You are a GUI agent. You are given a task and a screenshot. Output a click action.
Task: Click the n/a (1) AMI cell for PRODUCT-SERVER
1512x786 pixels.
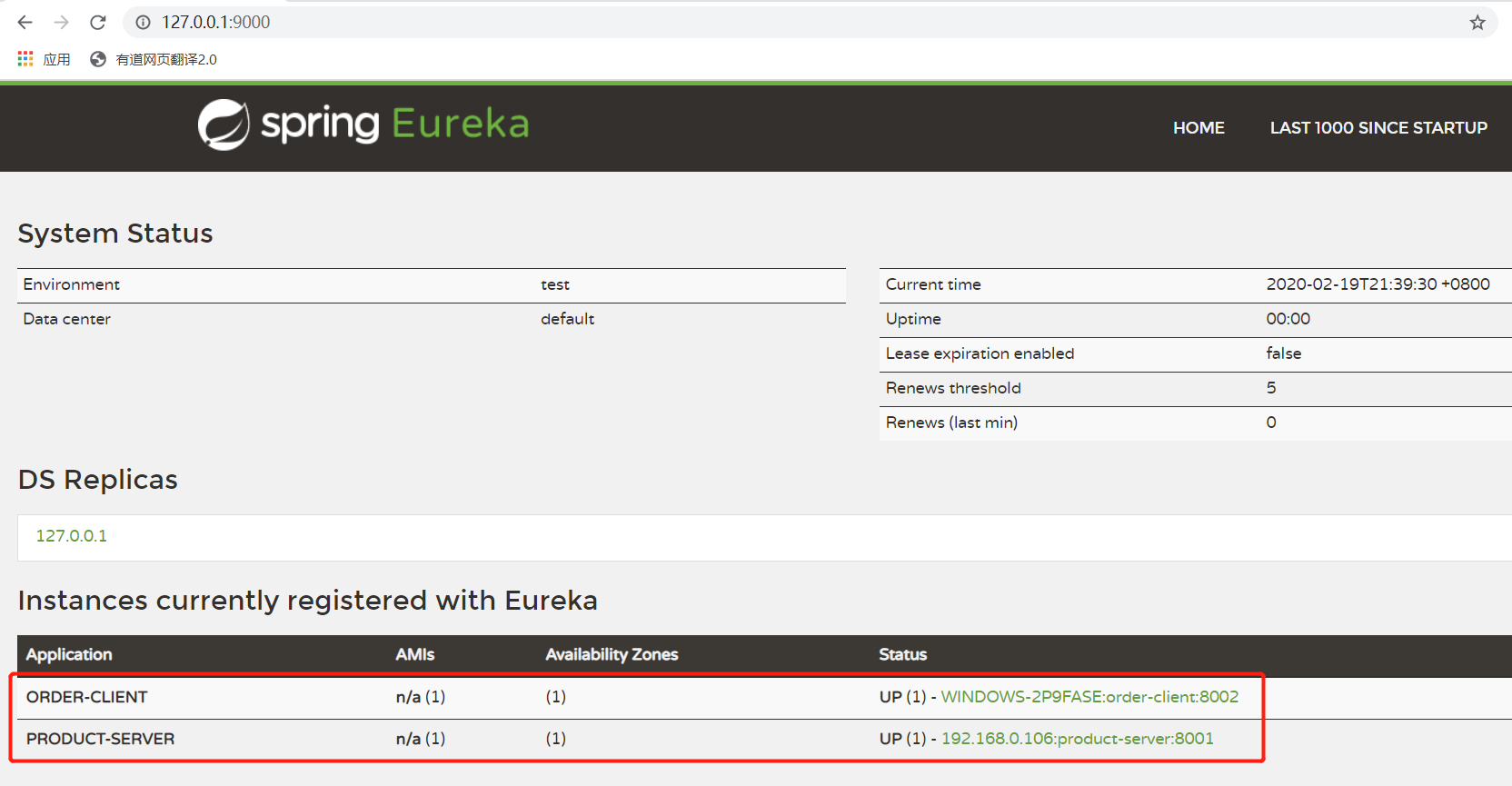pos(421,739)
